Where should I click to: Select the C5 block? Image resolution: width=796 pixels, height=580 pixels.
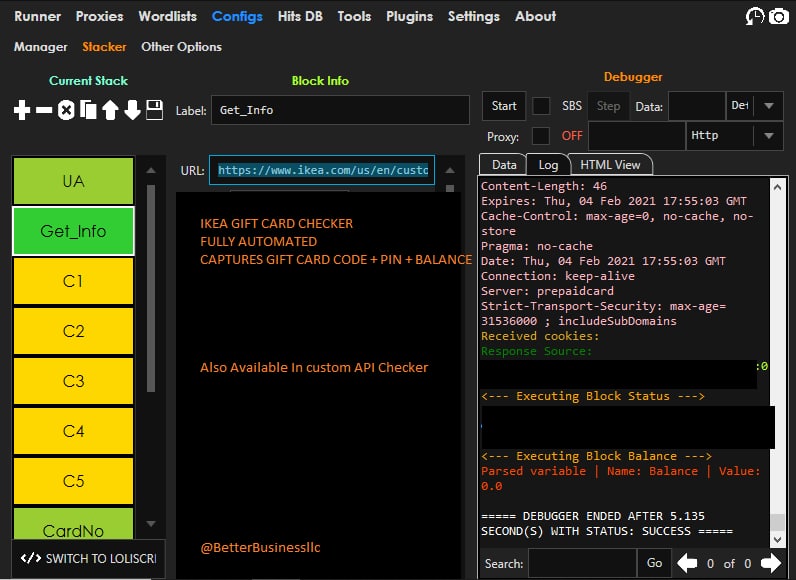[x=74, y=481]
